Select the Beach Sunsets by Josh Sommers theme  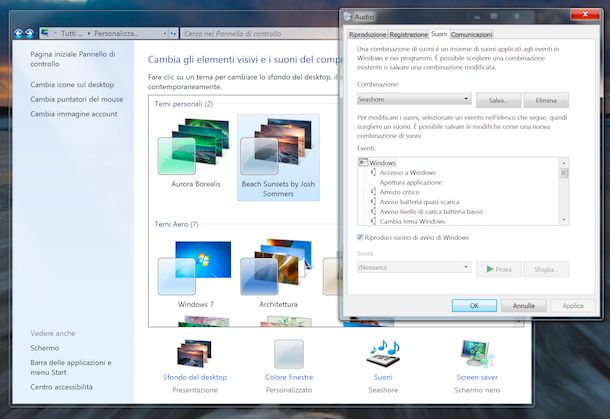(278, 157)
